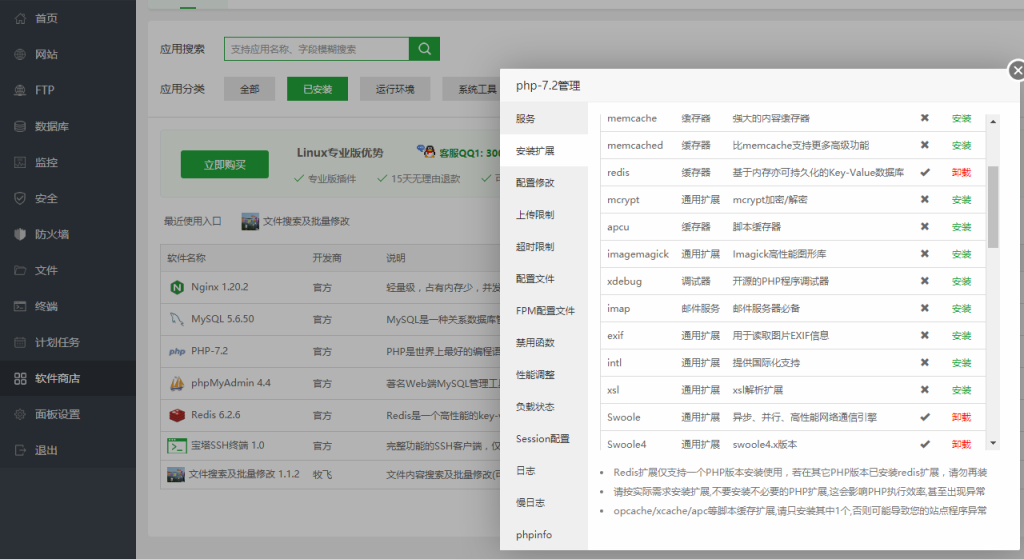Install the xdebug extension
Image resolution: width=1024 pixels, height=559 pixels.
coord(961,281)
